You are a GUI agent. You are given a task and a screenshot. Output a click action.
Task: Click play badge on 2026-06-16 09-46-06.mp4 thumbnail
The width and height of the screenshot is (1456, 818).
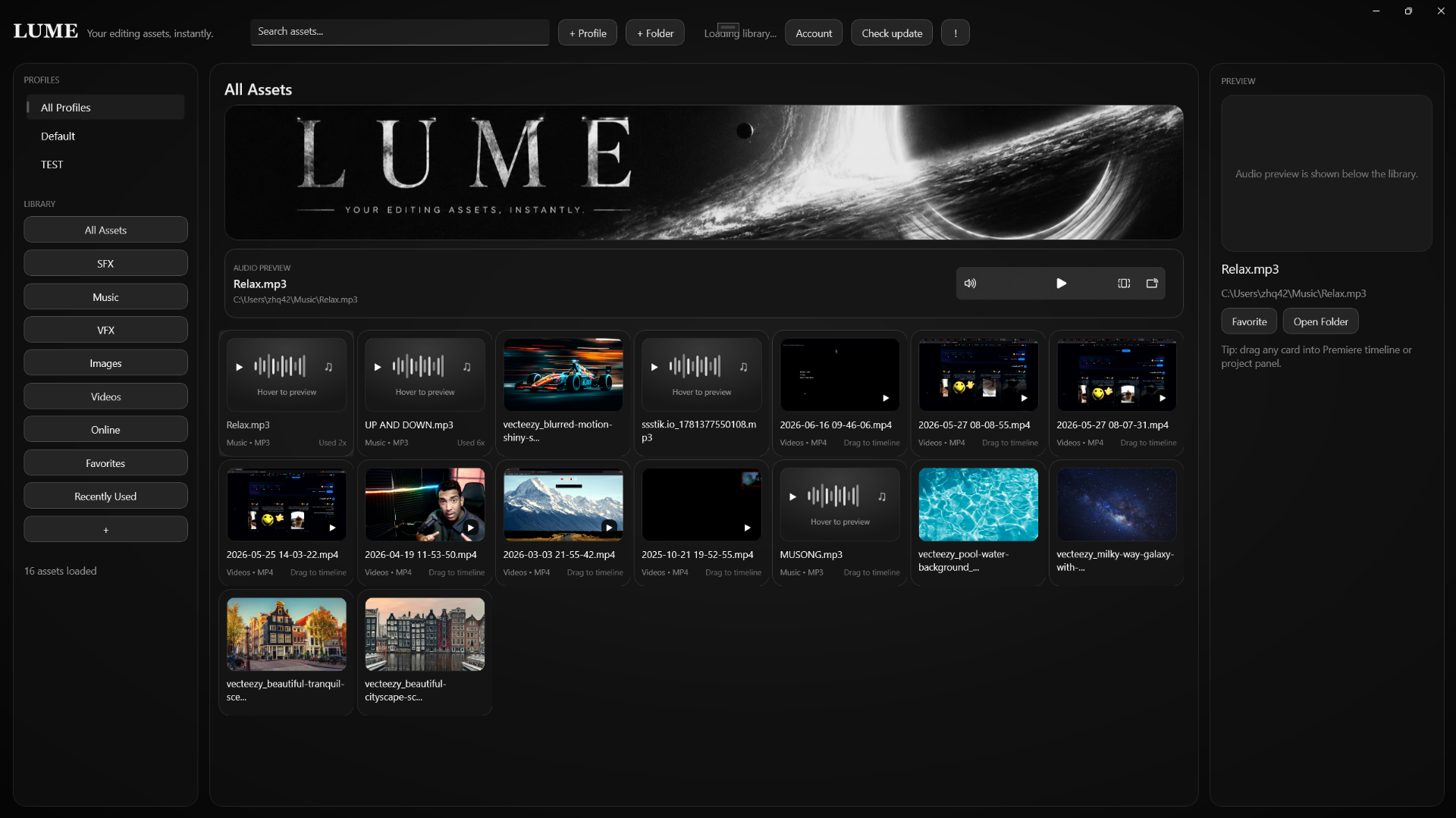coord(885,398)
